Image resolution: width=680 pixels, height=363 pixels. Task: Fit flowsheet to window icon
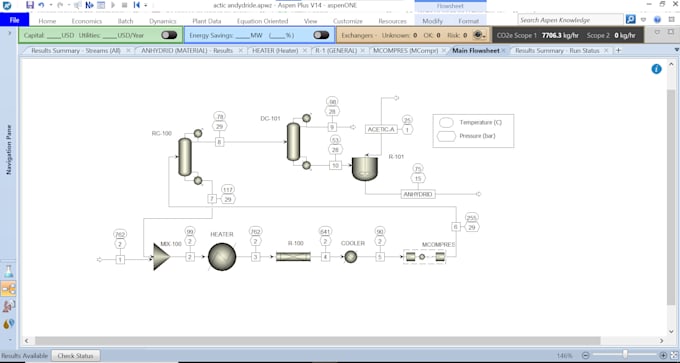click(x=674, y=356)
